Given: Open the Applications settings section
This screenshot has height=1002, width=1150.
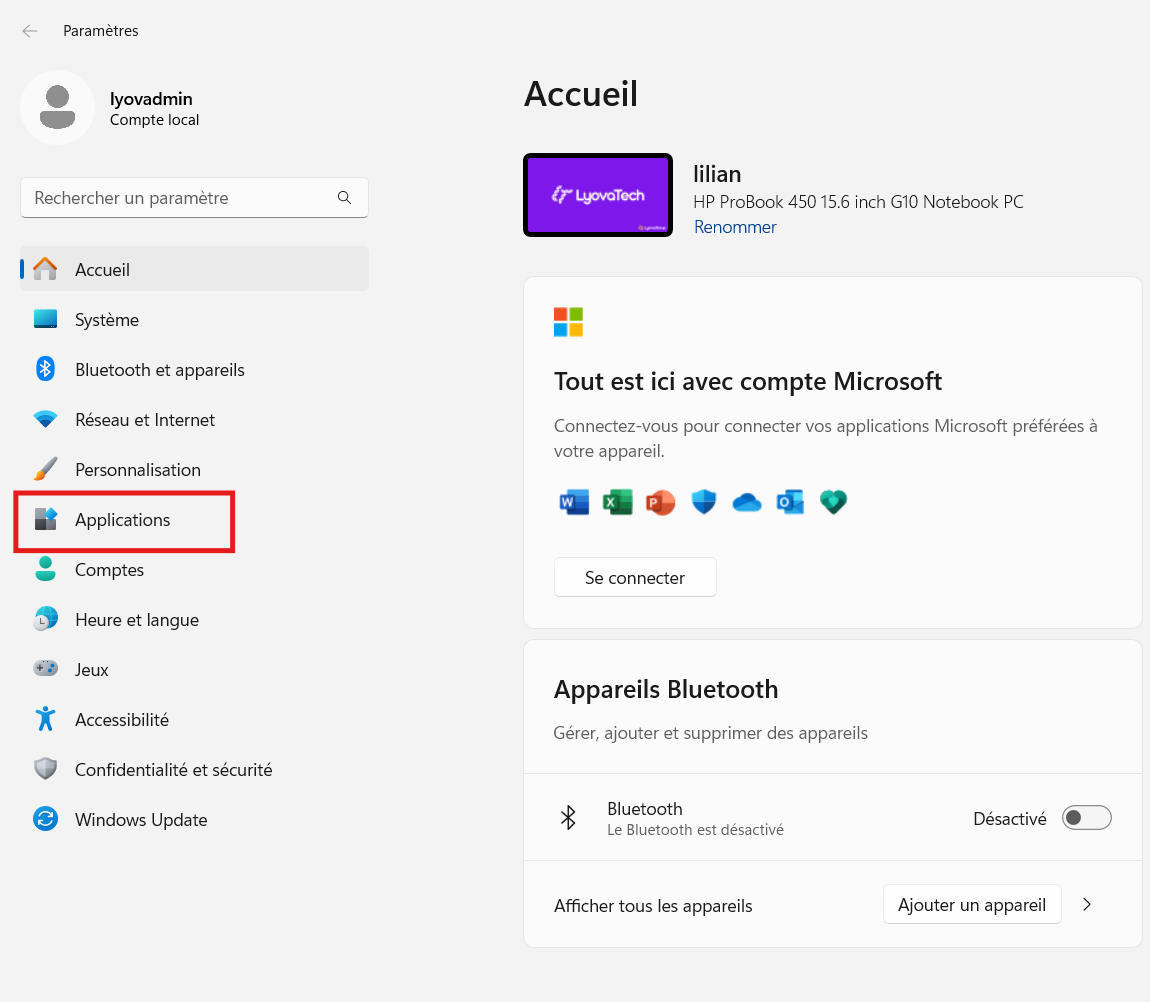Looking at the screenshot, I should click(x=123, y=520).
